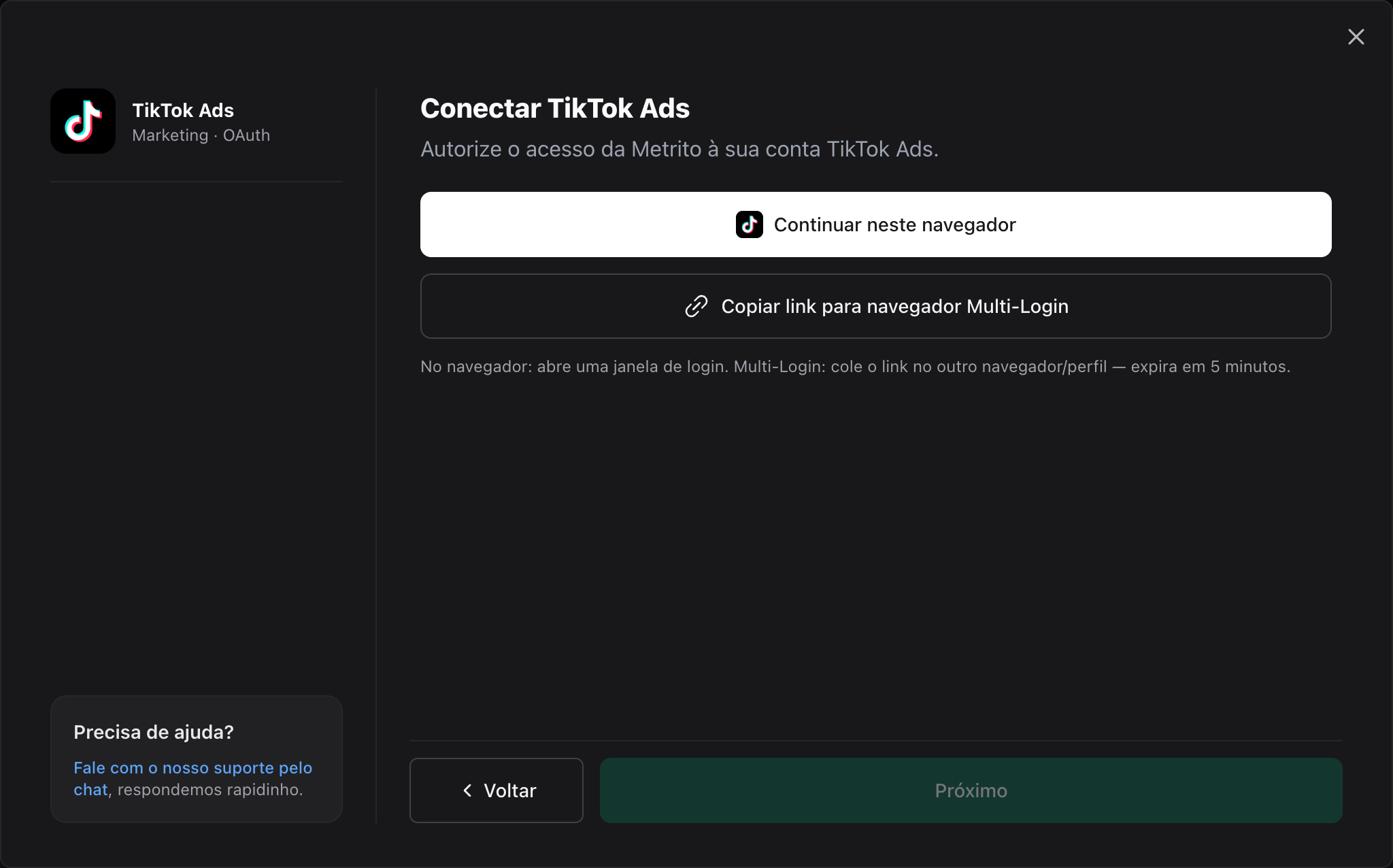Close the TikTok Ads connection dialog

[x=1356, y=37]
